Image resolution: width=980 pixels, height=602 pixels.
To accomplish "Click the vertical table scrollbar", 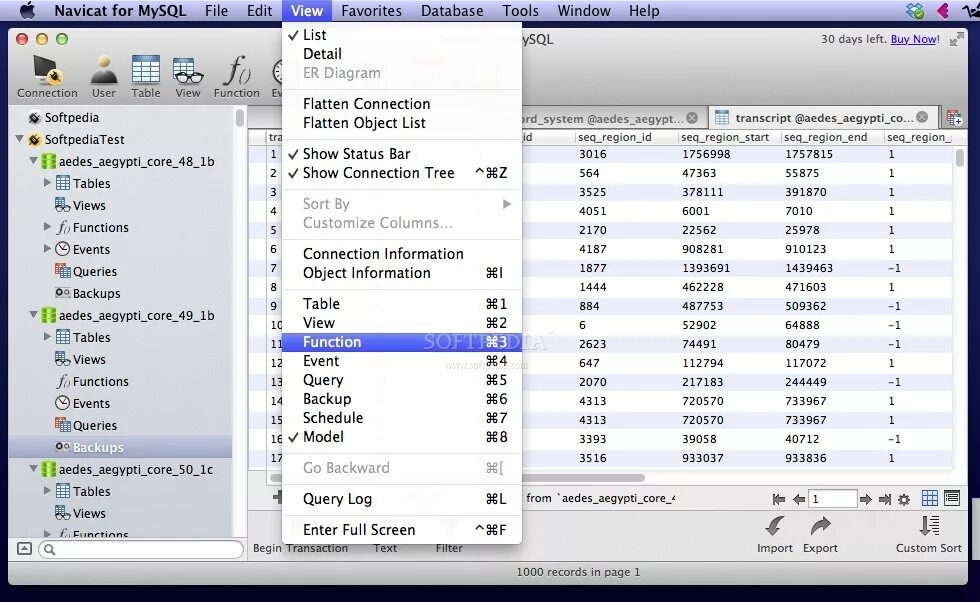I will coord(960,157).
